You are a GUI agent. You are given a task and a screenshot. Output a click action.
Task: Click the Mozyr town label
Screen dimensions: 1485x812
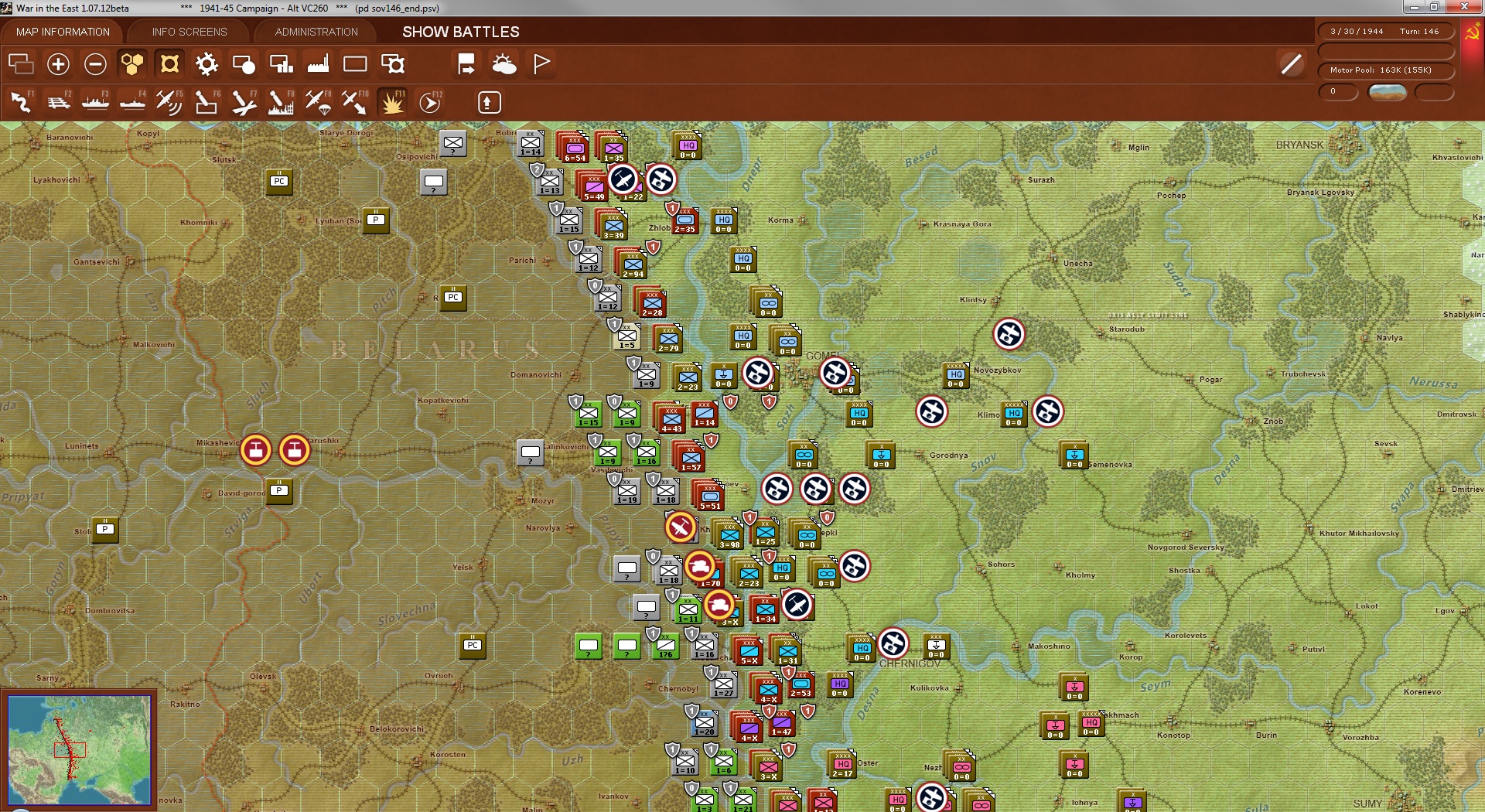coord(542,501)
